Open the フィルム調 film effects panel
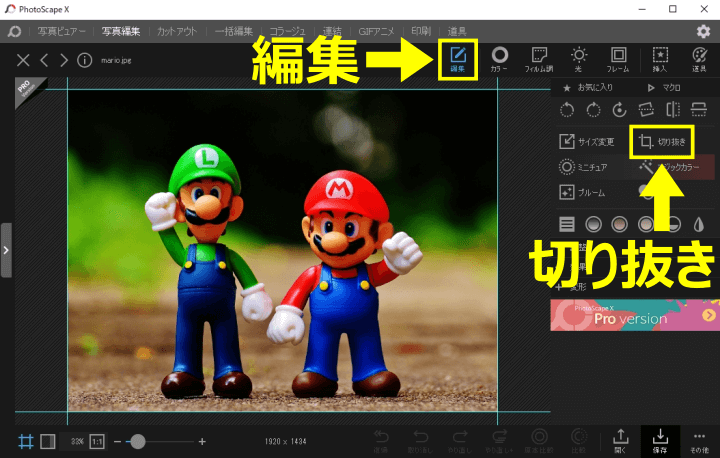Screen dimensions: 720x458 tap(539, 60)
